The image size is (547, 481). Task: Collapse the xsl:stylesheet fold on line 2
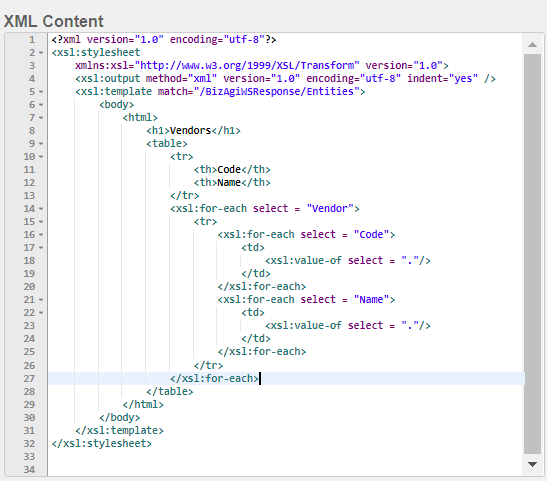[41, 53]
